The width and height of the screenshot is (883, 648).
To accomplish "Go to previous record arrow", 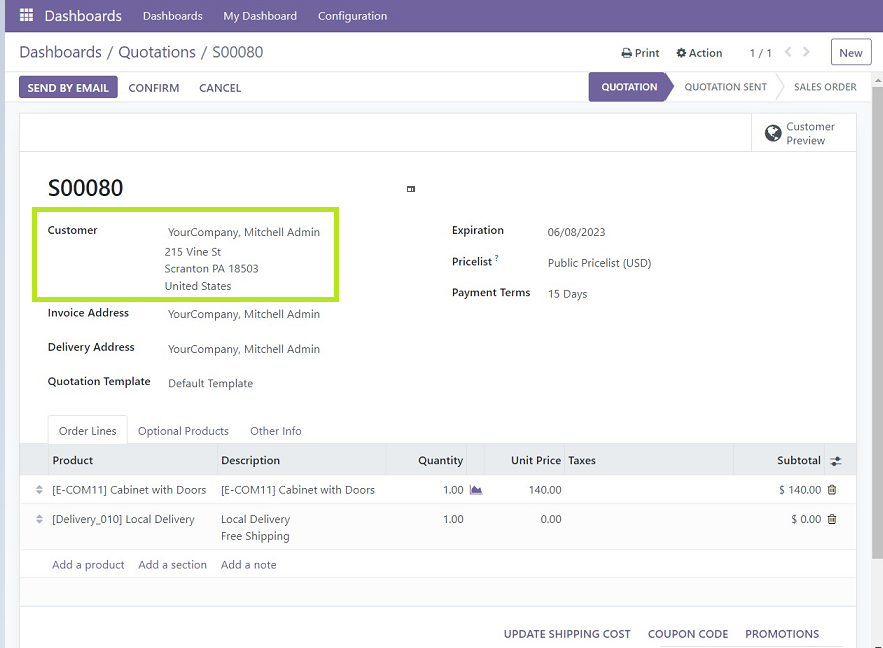I will (788, 52).
